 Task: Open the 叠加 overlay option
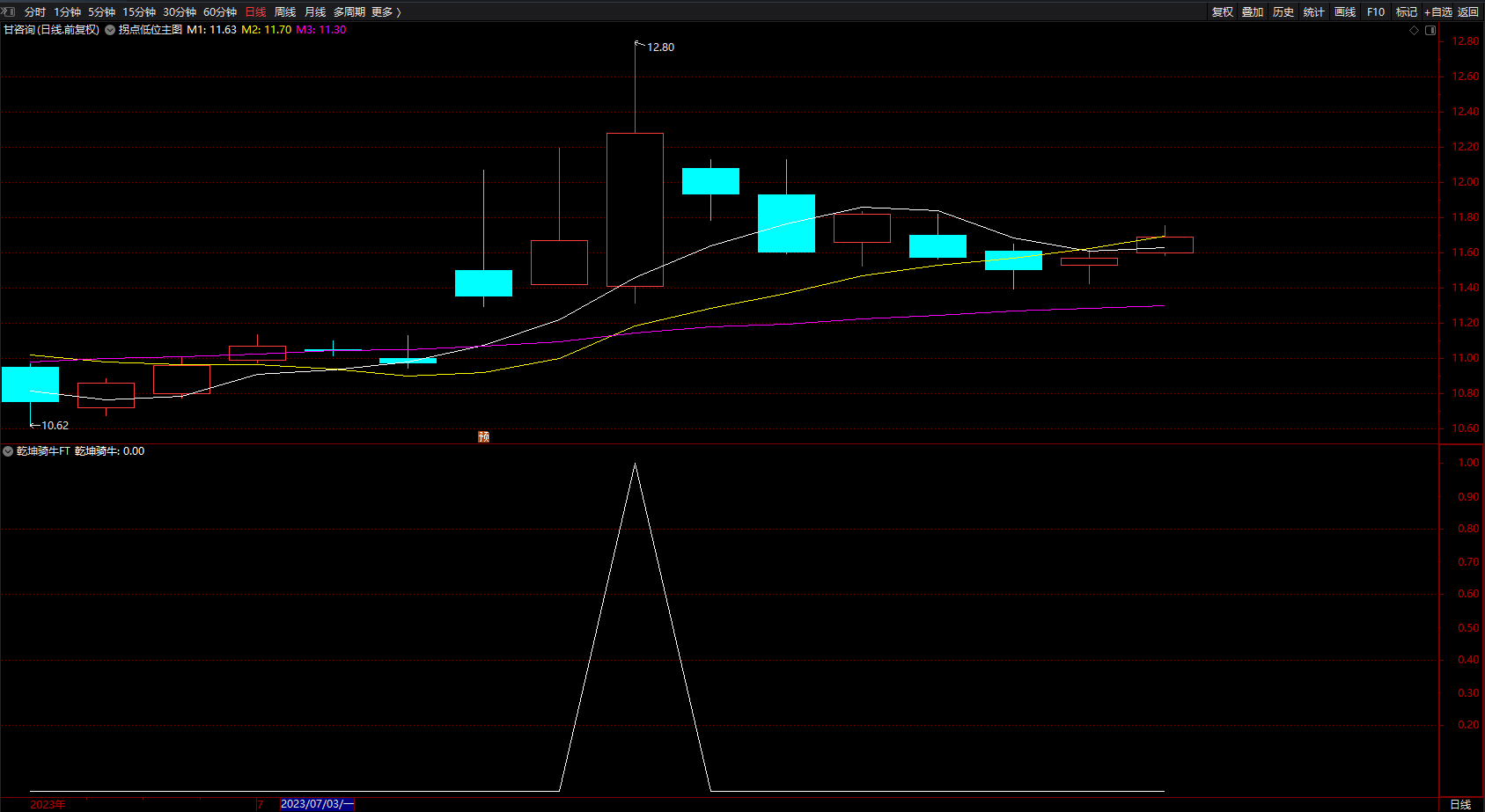(1252, 11)
